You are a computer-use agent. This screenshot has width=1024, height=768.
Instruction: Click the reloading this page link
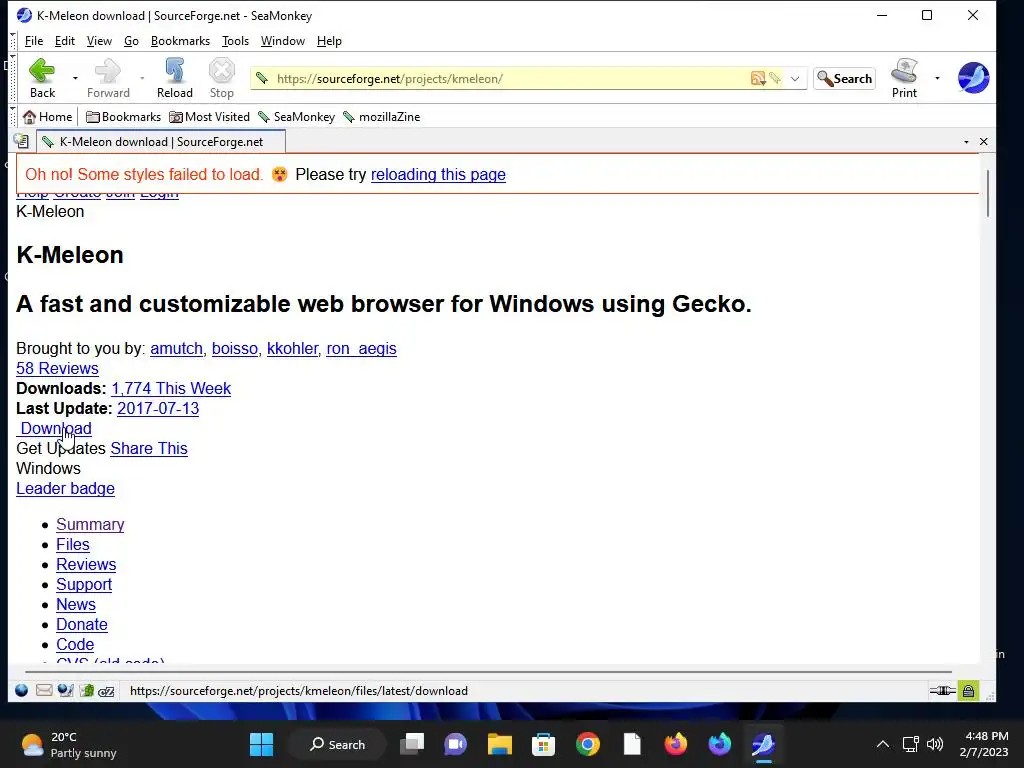(438, 174)
